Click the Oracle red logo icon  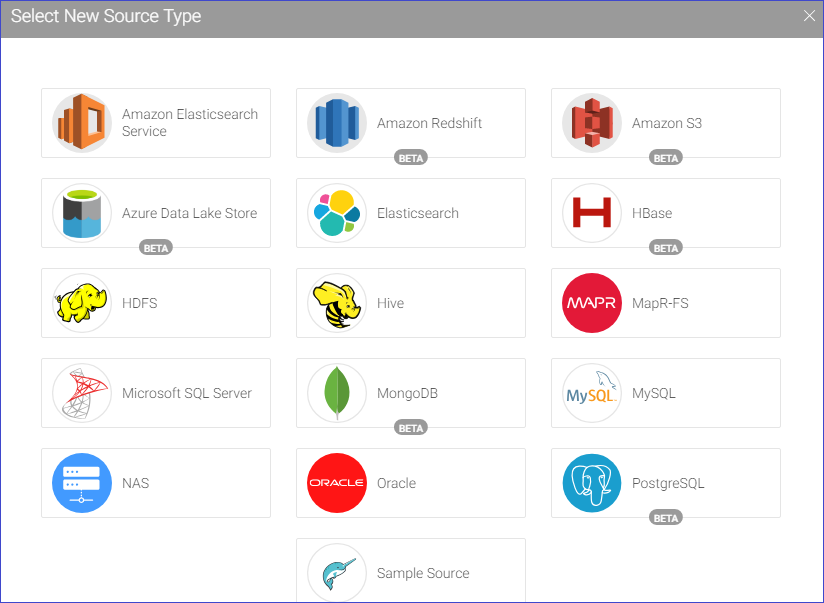click(x=337, y=483)
